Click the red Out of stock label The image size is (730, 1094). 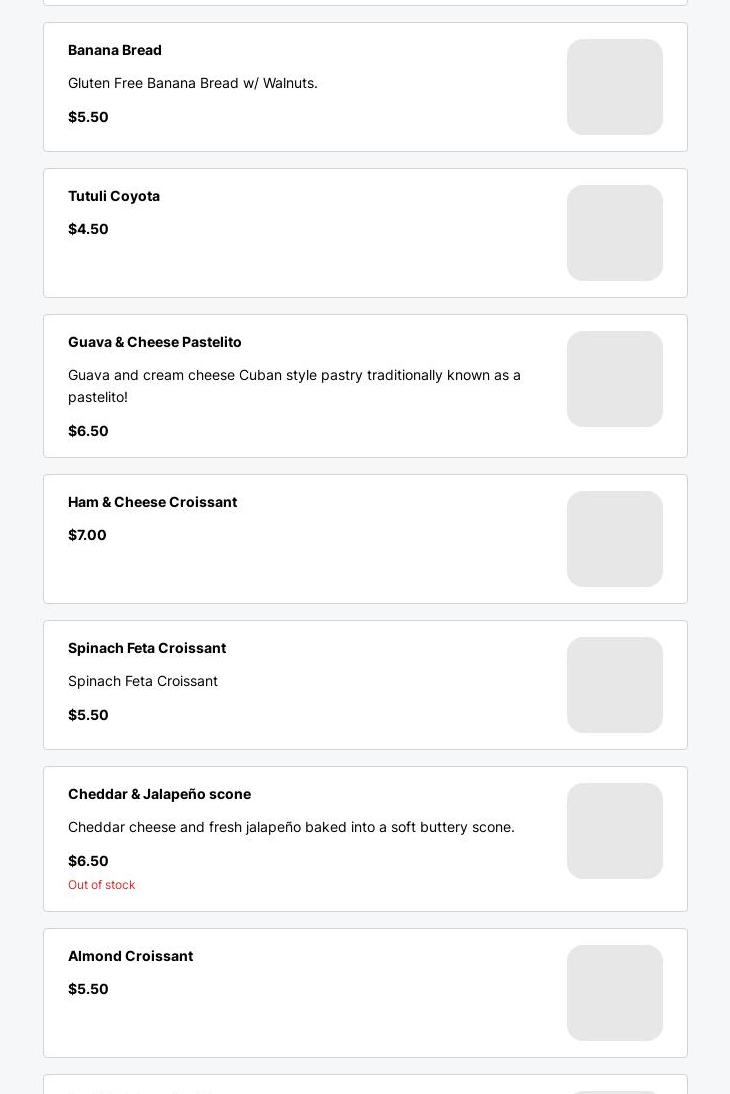101,885
